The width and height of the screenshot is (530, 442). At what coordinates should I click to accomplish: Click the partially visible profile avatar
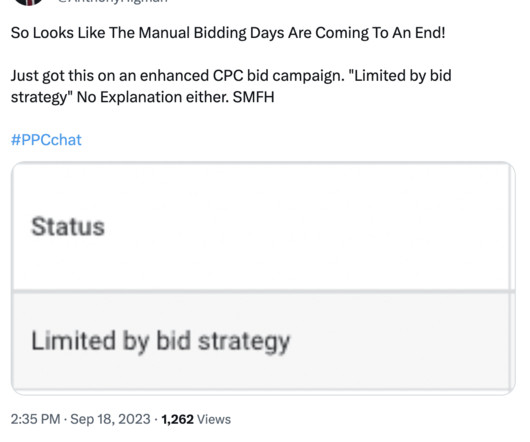30,2
